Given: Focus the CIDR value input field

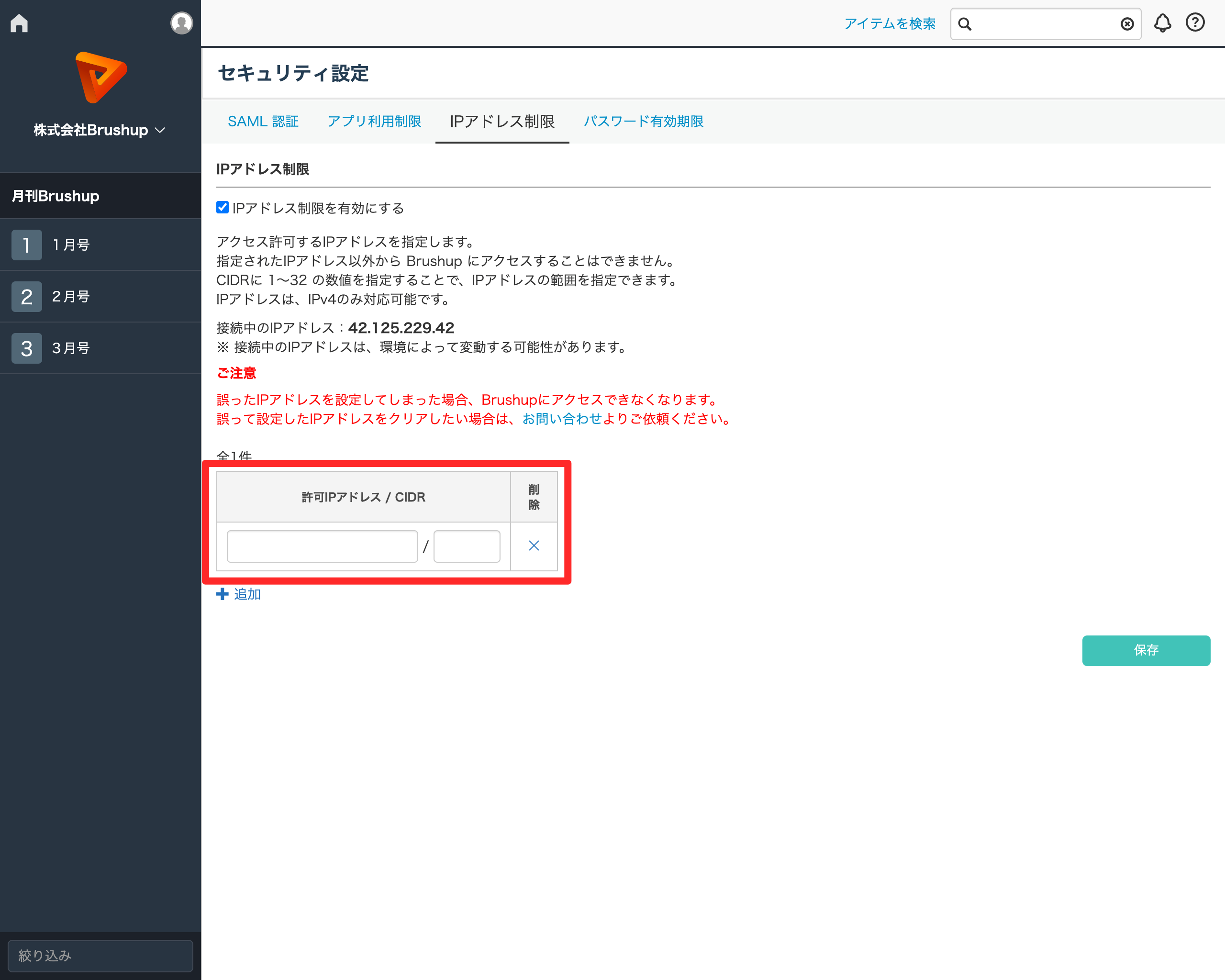Looking at the screenshot, I should point(467,546).
